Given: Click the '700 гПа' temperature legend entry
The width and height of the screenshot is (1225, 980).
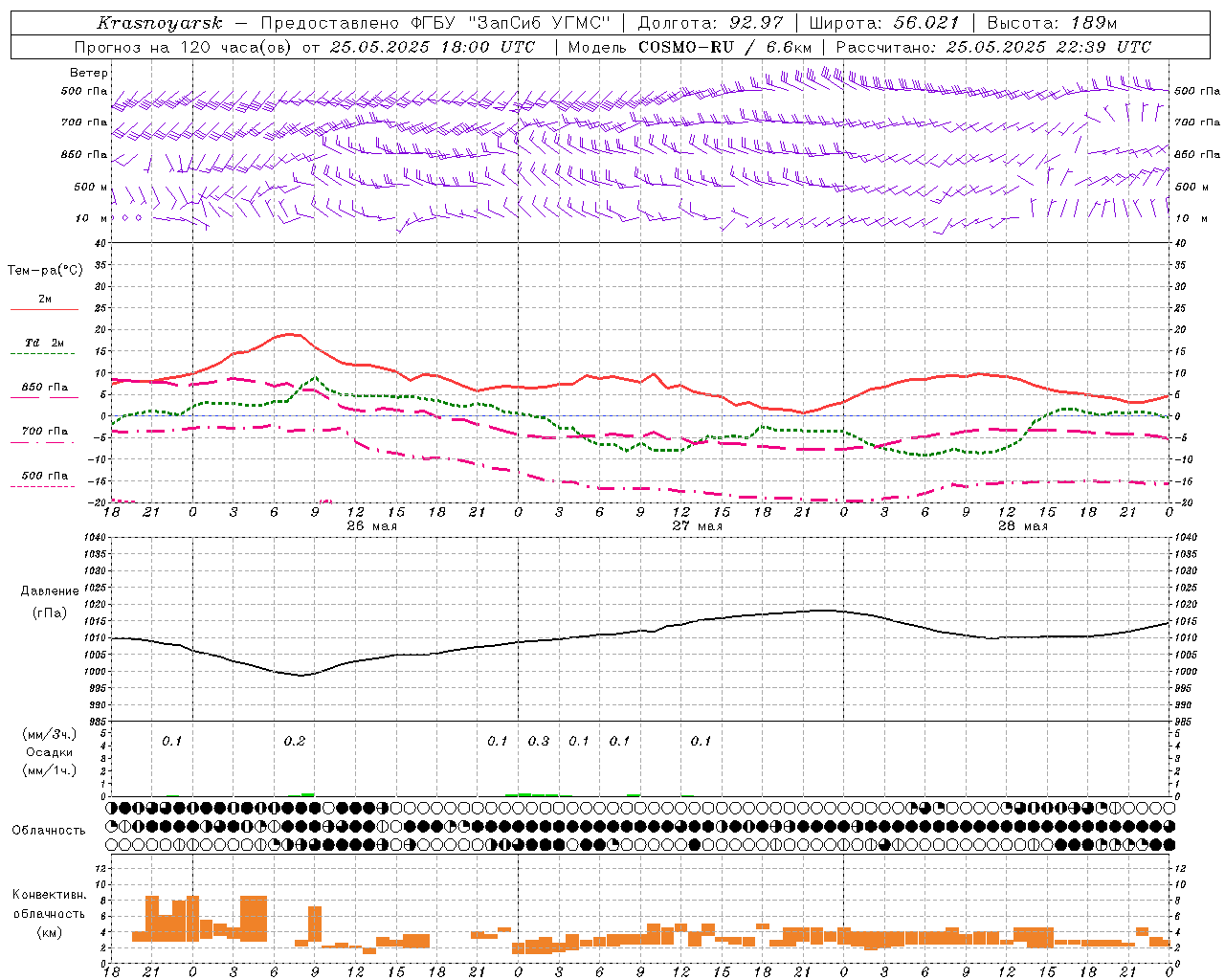Looking at the screenshot, I should coord(45,432).
